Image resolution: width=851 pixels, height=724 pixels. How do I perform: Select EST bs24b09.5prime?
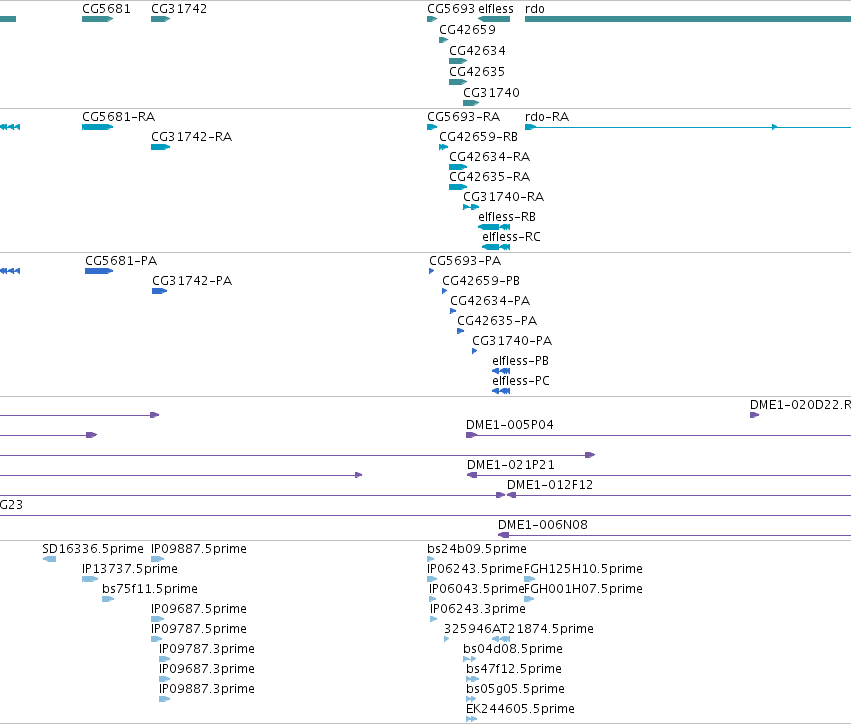point(477,549)
